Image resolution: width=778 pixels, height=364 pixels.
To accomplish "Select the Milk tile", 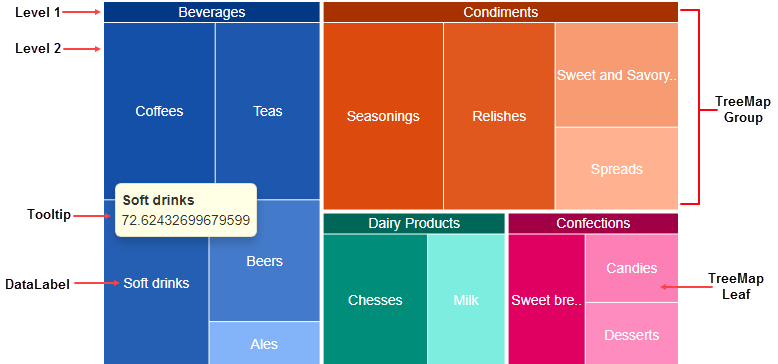I will point(466,300).
